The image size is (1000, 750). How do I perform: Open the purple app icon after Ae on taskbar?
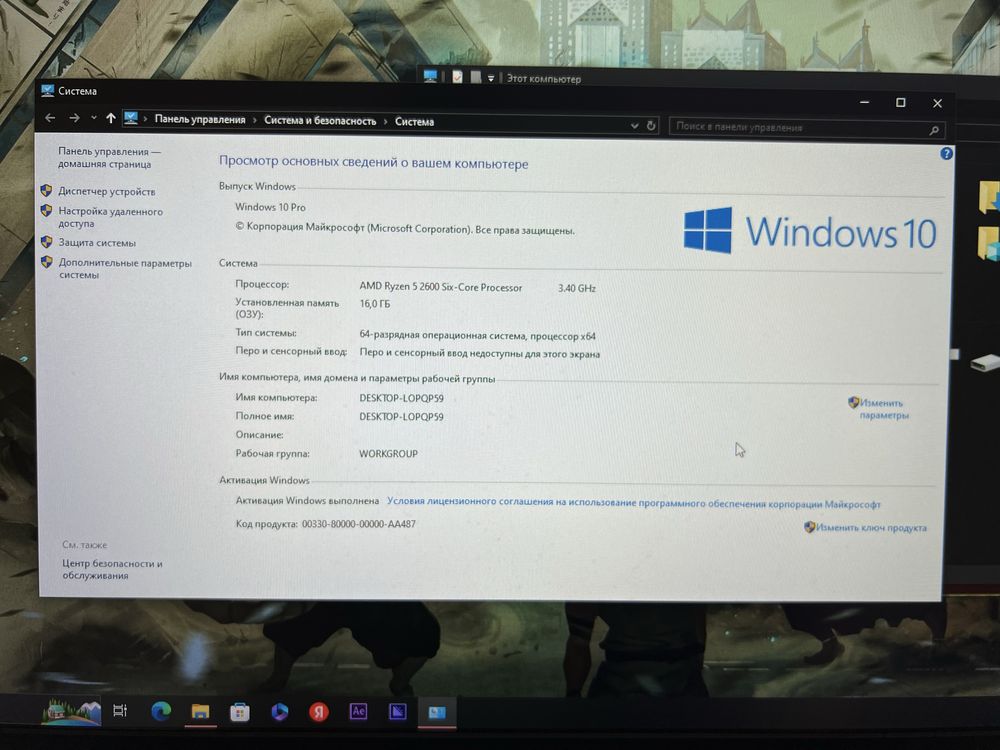[x=398, y=711]
